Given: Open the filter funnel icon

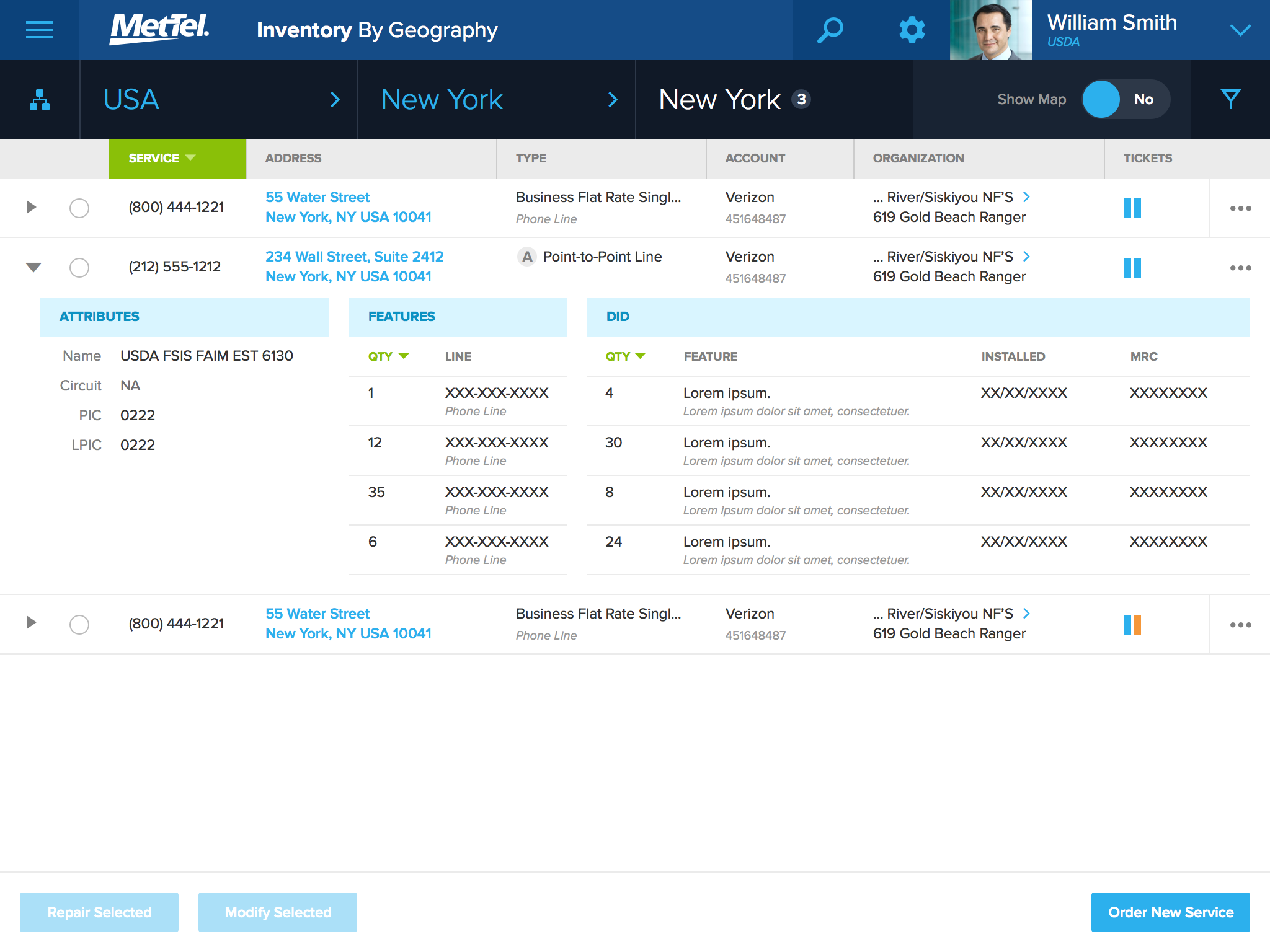Looking at the screenshot, I should (x=1230, y=99).
